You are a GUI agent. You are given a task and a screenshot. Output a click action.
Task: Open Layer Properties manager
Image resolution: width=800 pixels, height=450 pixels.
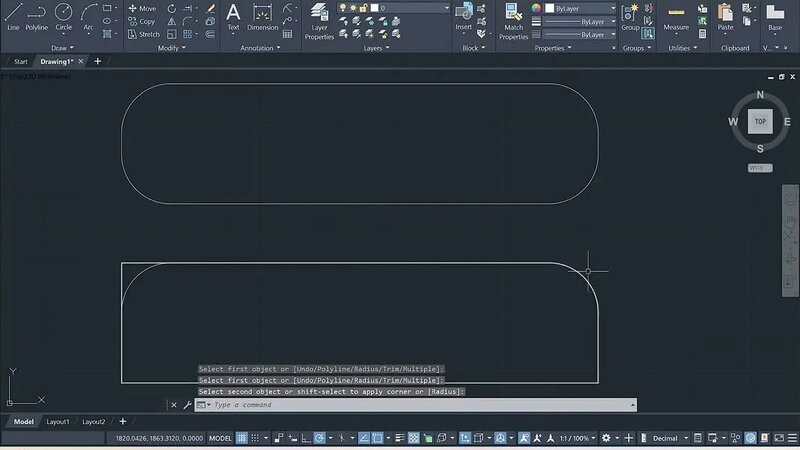point(319,21)
